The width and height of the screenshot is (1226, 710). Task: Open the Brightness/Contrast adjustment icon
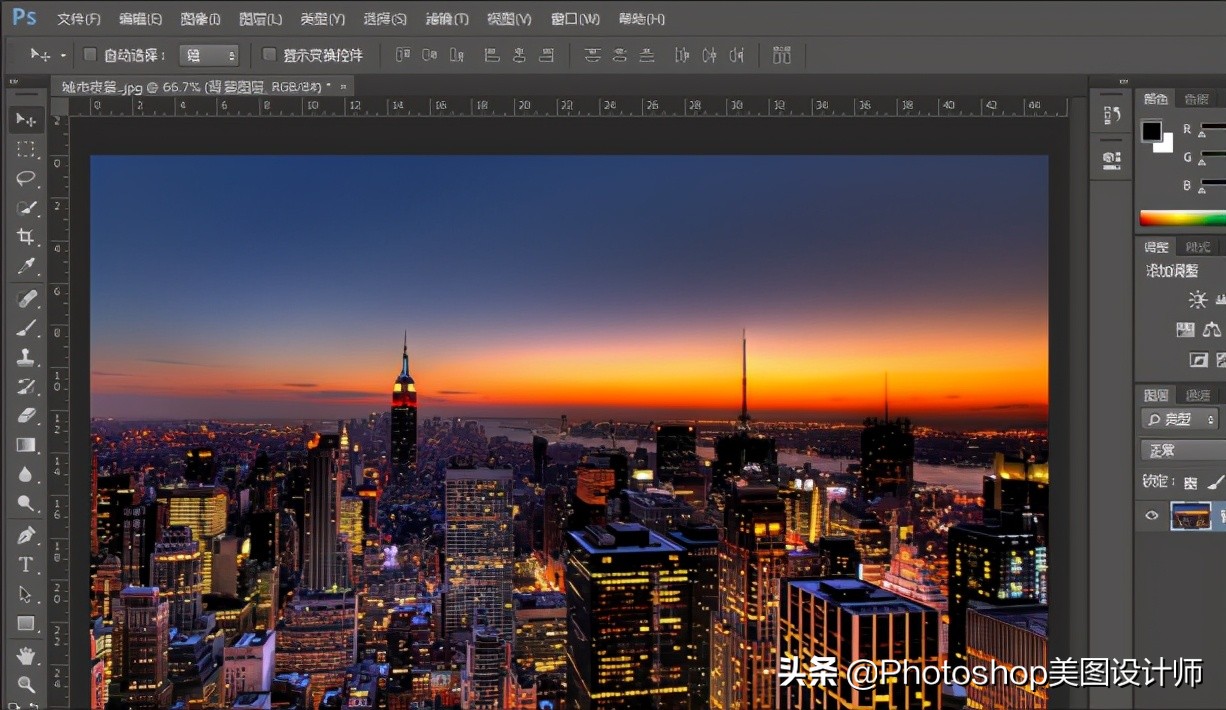(1197, 300)
